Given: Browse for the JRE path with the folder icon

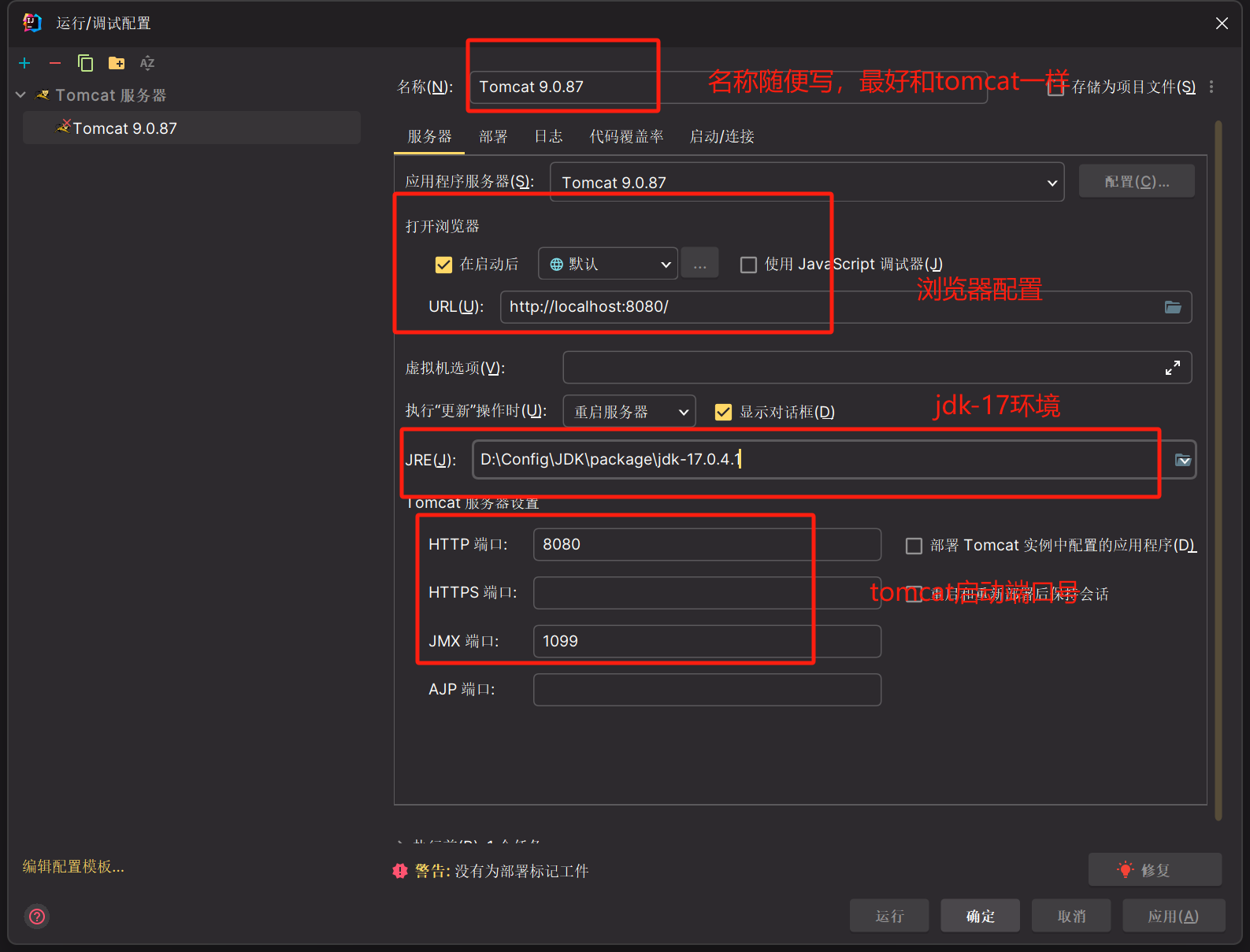Looking at the screenshot, I should (x=1183, y=460).
